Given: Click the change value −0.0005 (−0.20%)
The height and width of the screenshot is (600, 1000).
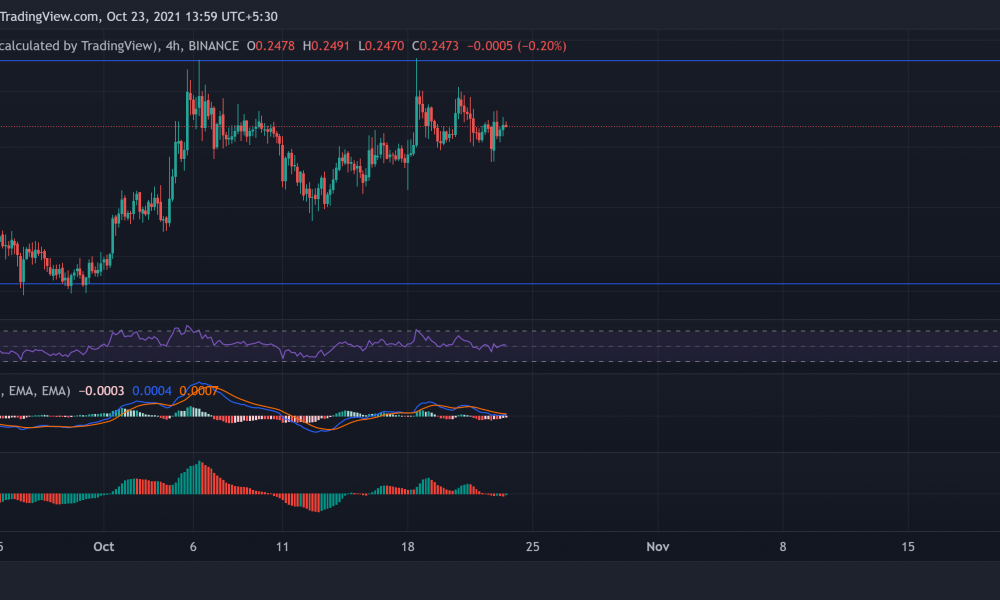Looking at the screenshot, I should 517,46.
